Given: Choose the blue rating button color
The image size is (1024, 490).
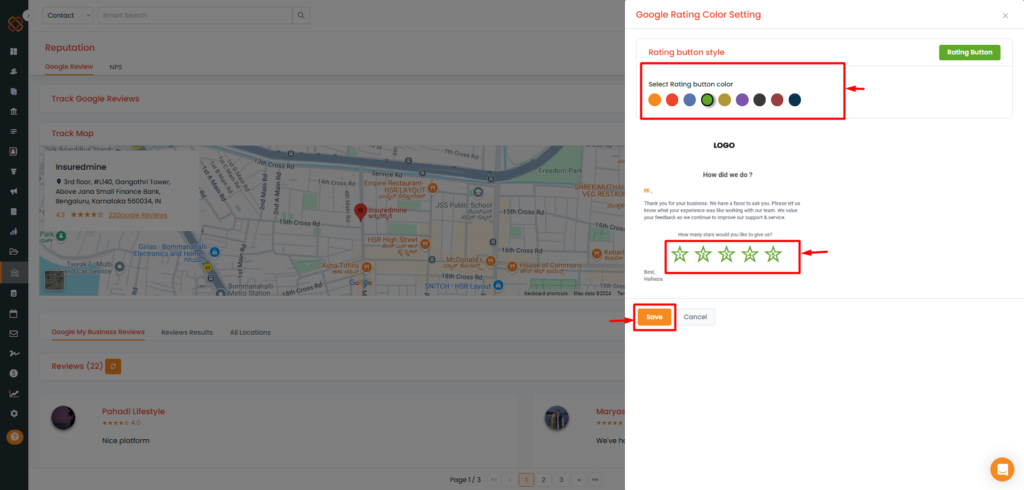Looking at the screenshot, I should pyautogui.click(x=690, y=100).
